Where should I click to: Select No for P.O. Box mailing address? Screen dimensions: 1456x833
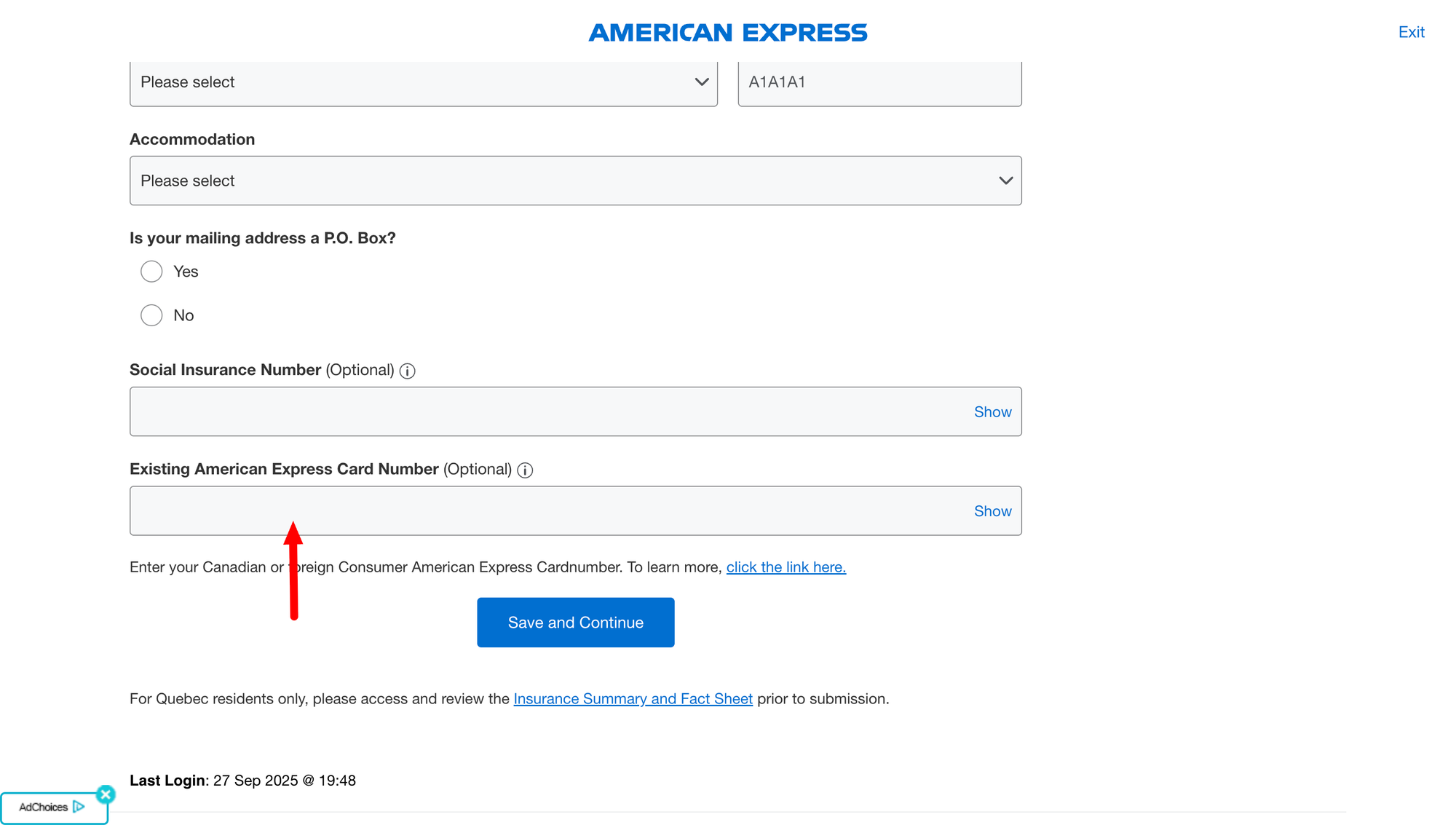tap(151, 315)
